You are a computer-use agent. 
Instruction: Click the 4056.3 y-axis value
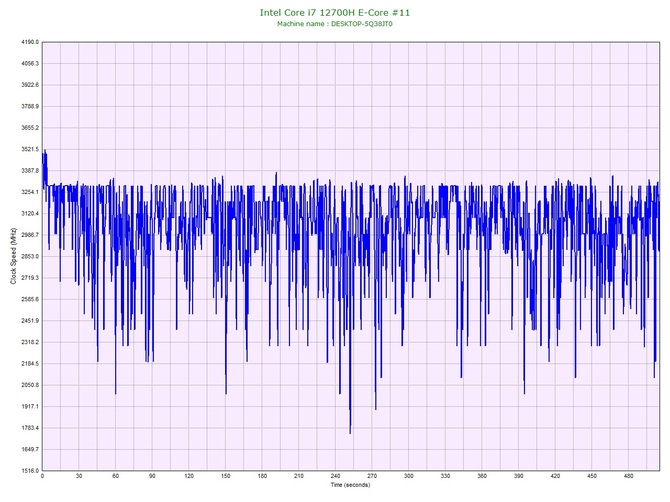click(x=30, y=64)
